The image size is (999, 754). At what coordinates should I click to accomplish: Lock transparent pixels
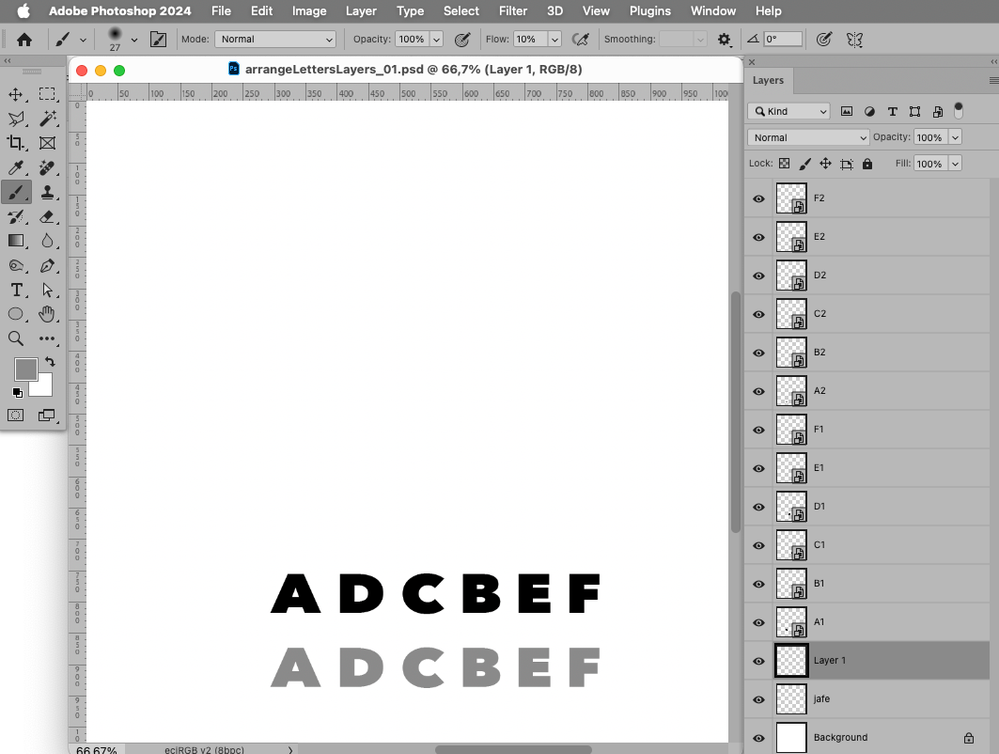784,164
